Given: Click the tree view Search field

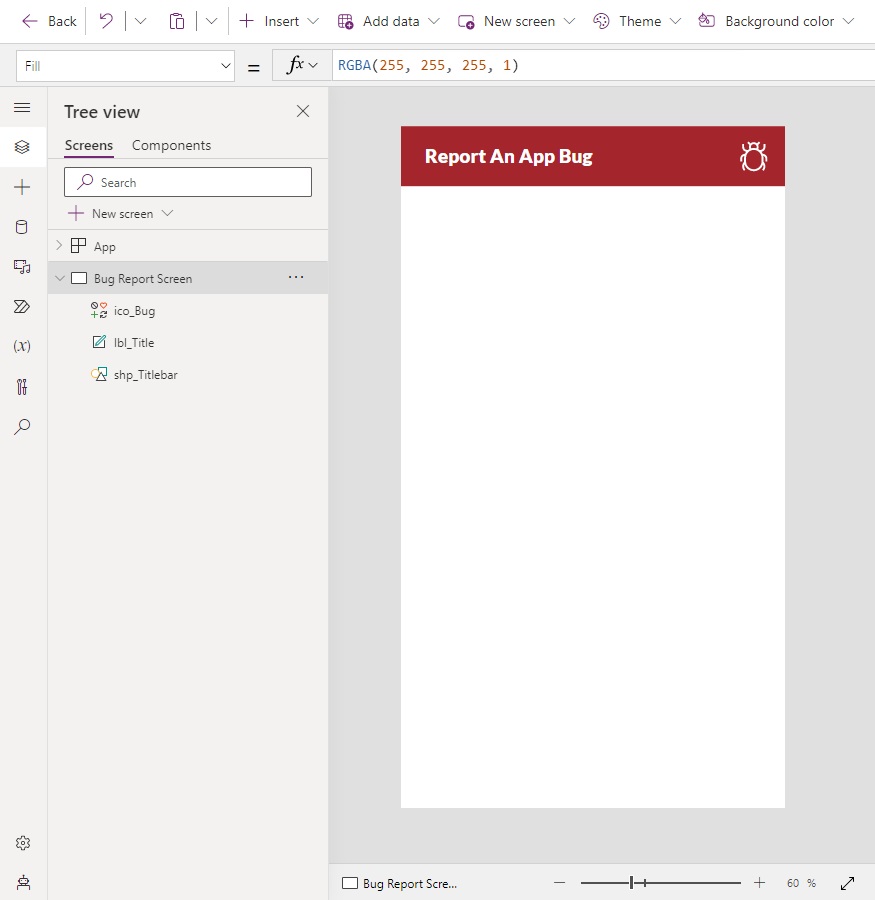Looking at the screenshot, I should 188,182.
